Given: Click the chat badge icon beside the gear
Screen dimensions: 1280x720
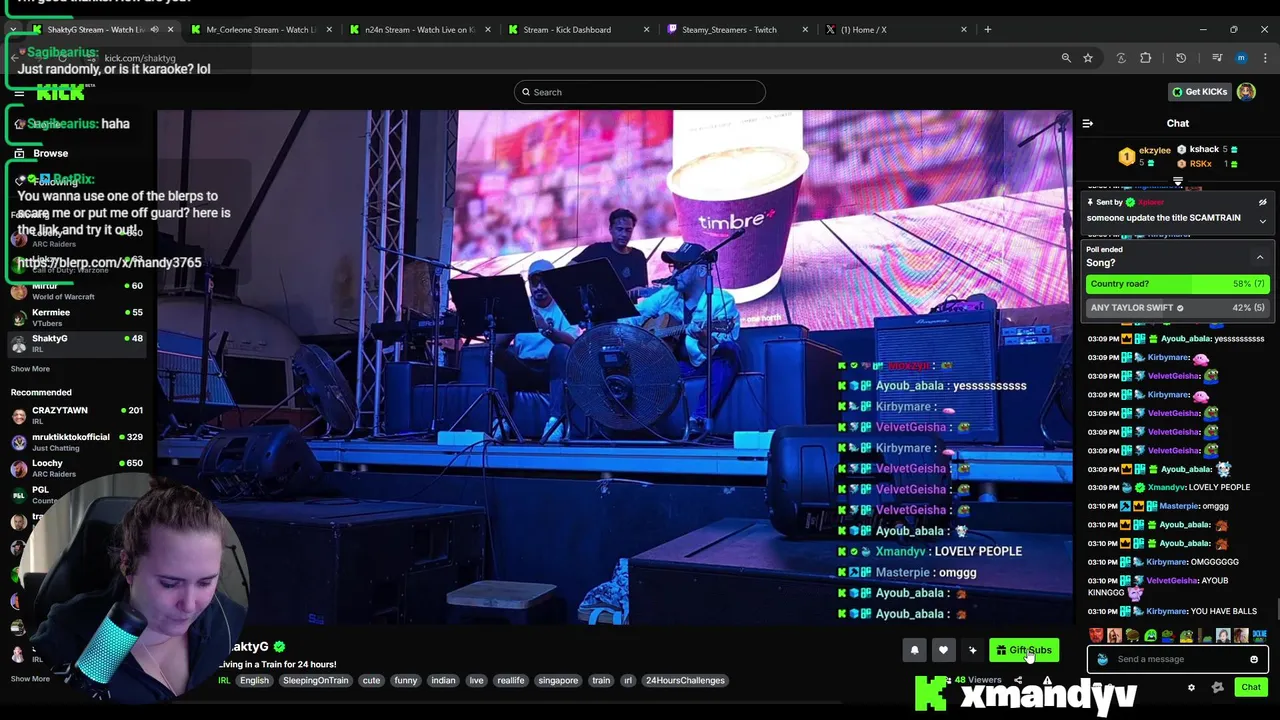Looking at the screenshot, I should [x=1217, y=687].
